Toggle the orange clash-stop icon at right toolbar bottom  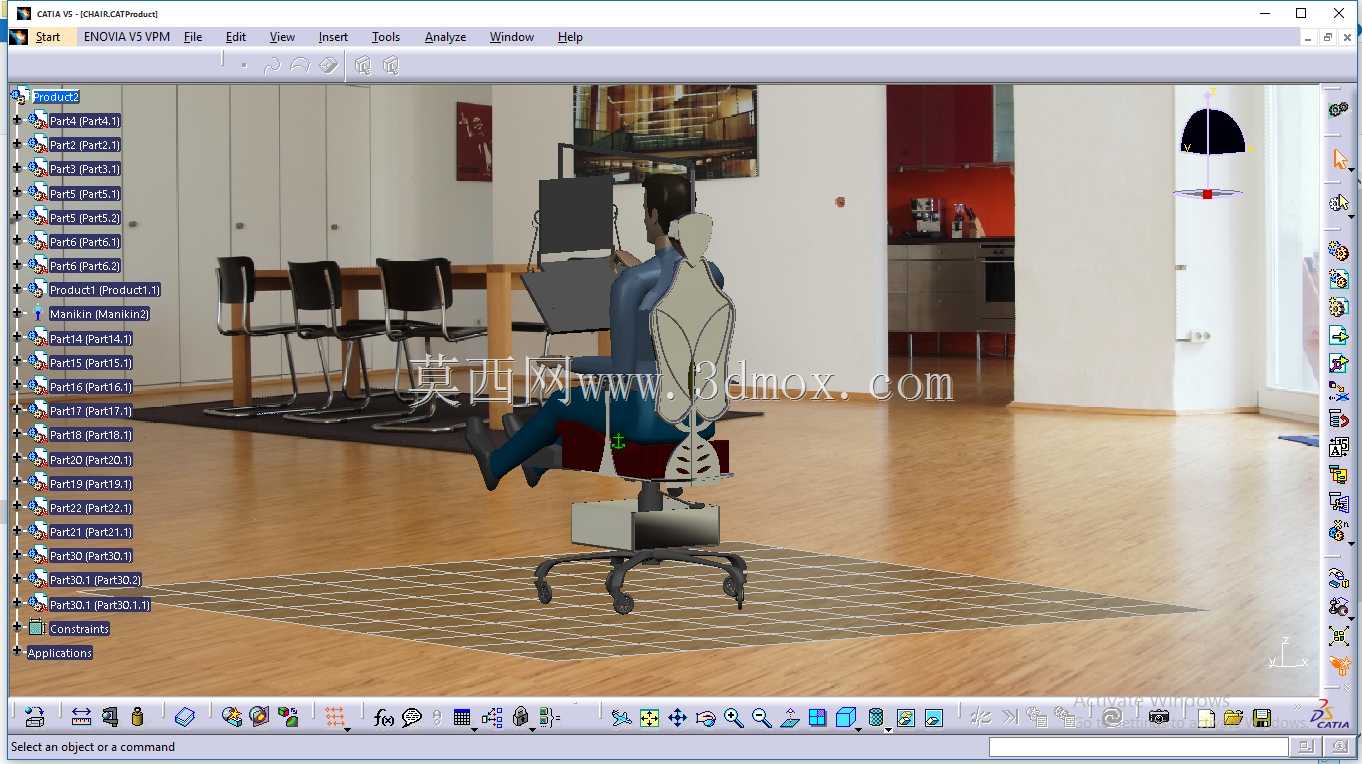1339,665
